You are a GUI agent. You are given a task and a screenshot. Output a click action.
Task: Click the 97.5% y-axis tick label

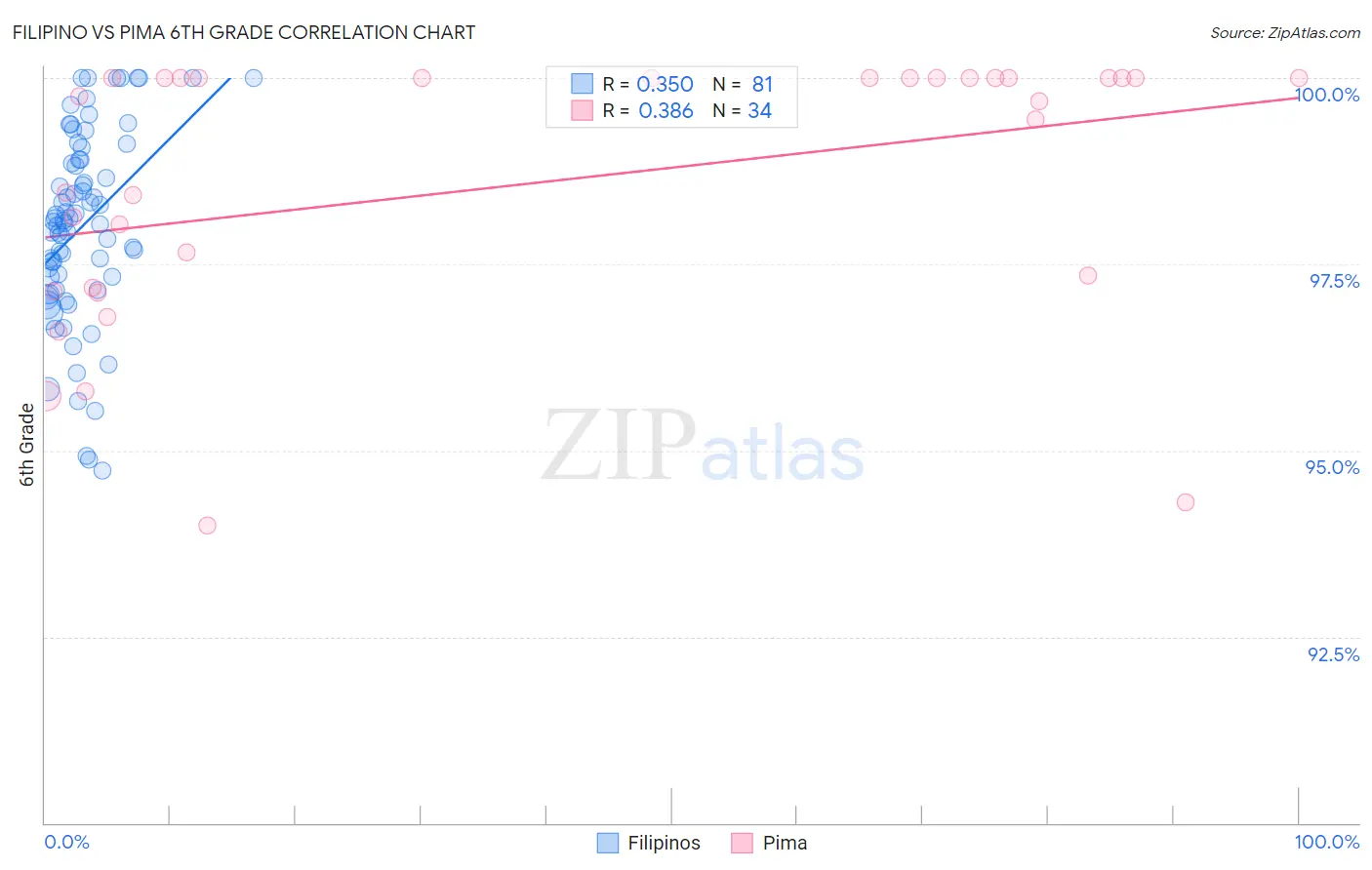[1334, 281]
